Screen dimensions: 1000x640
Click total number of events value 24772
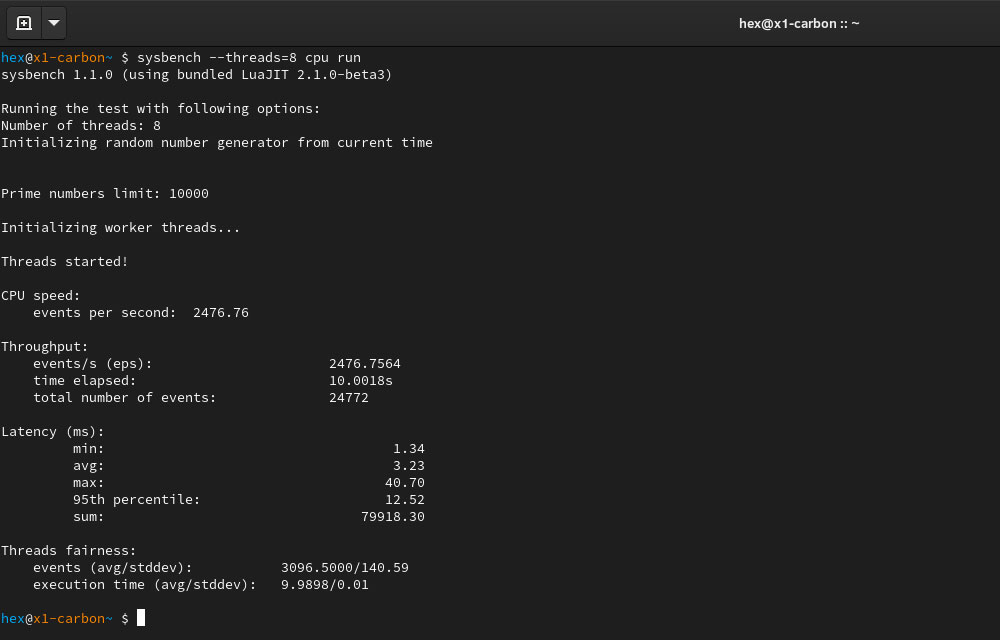pos(348,398)
